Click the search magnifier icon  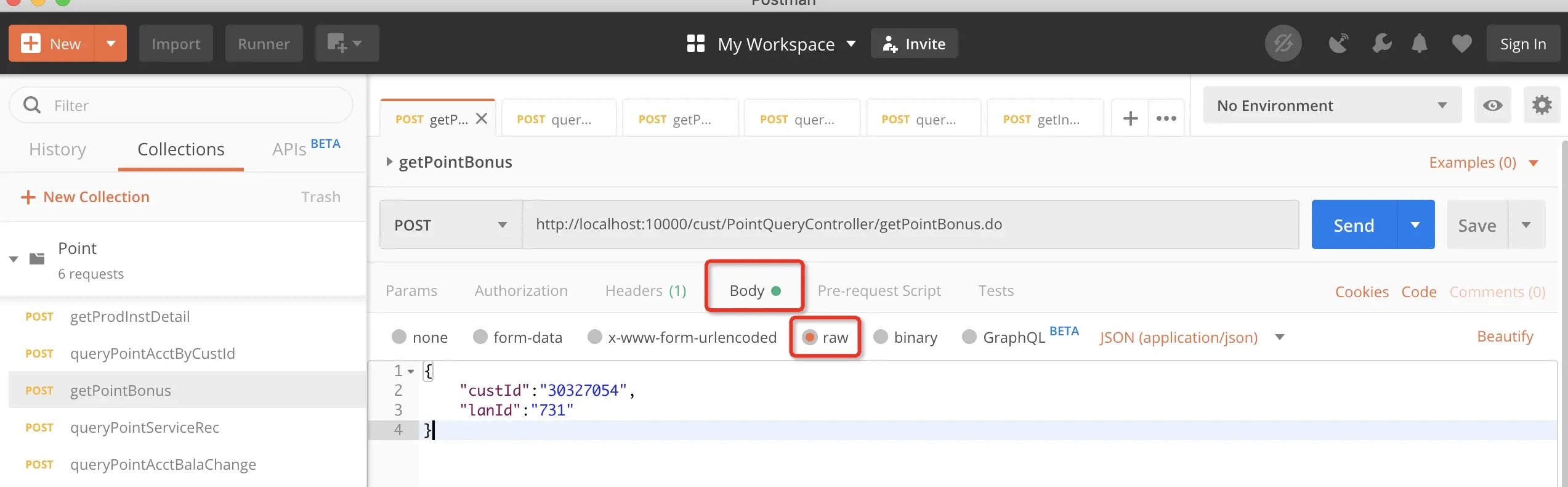tap(32, 105)
